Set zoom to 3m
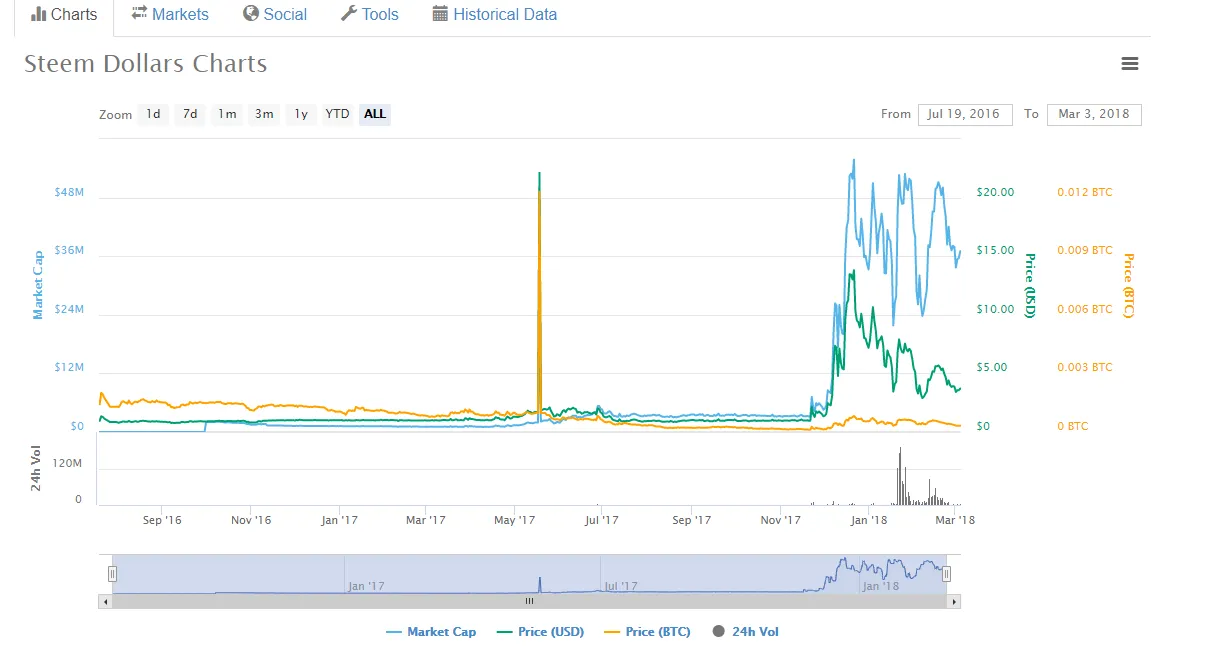 pos(264,114)
